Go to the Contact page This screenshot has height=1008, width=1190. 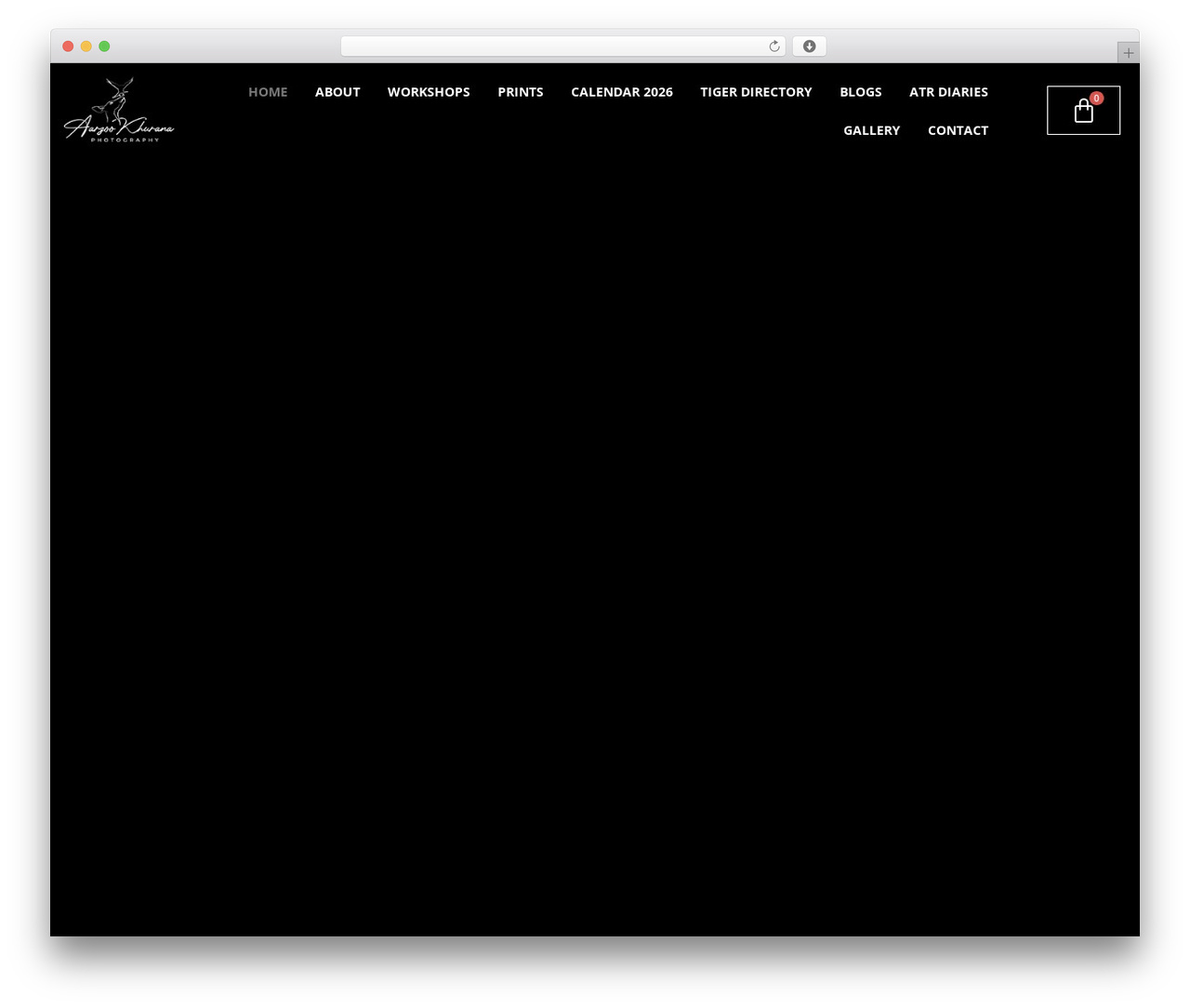pos(958,130)
